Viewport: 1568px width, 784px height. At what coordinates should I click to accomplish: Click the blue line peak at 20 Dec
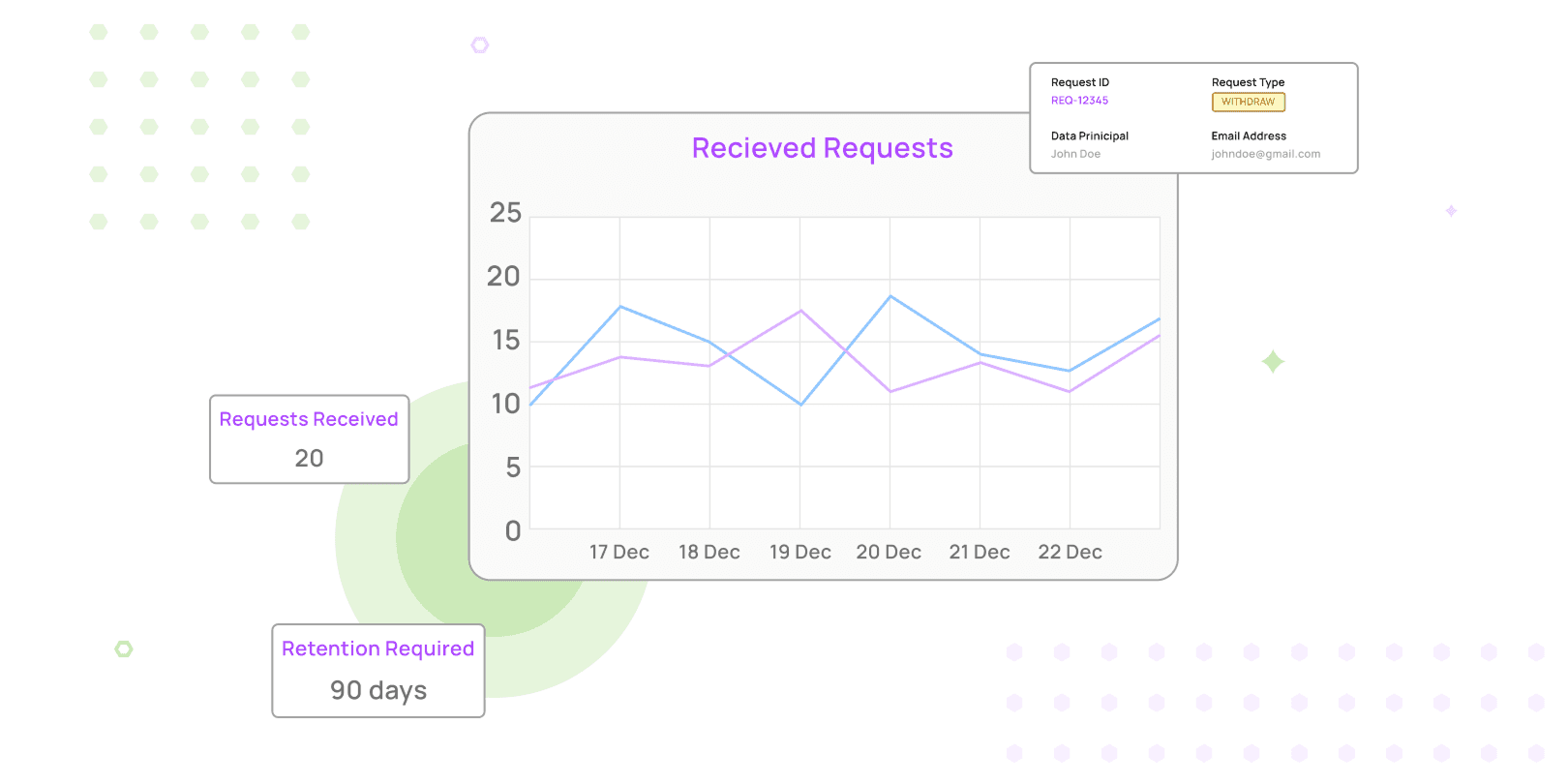(x=890, y=296)
